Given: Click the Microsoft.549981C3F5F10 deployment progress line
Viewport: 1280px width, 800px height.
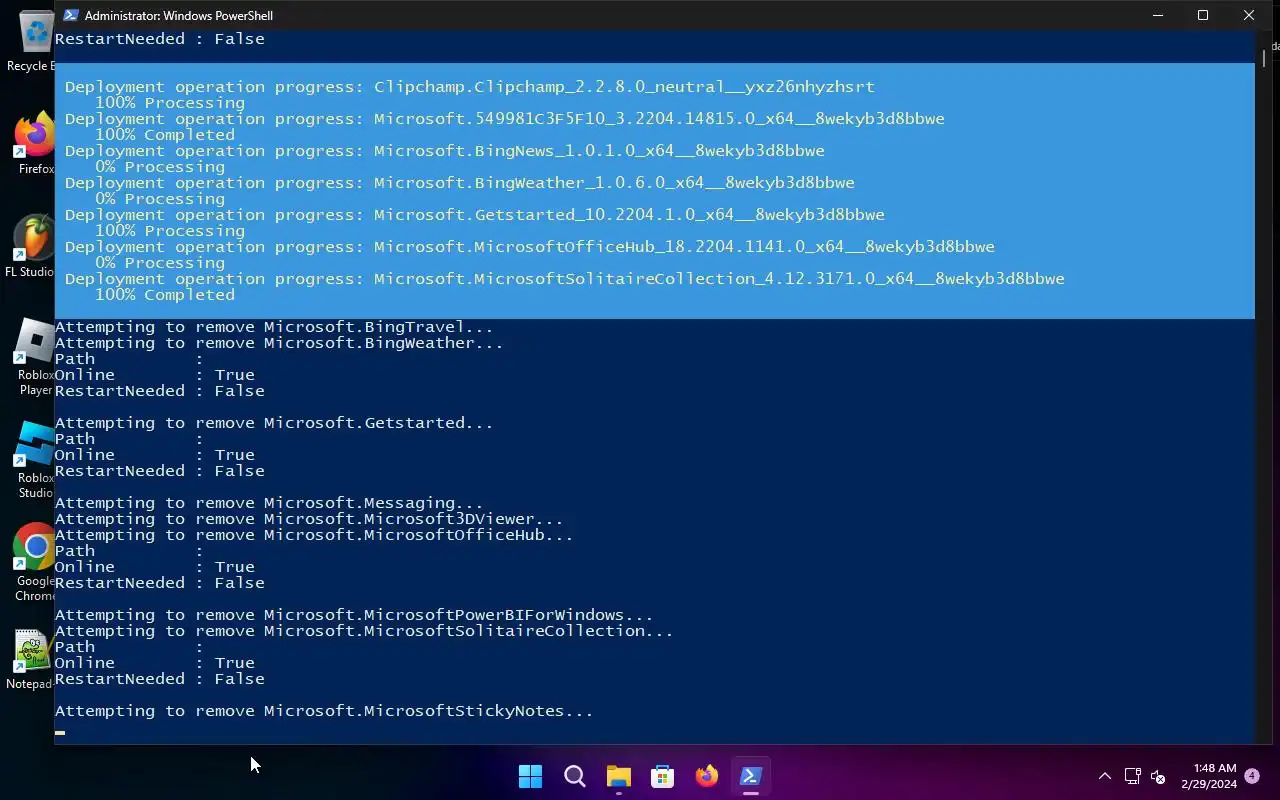Looking at the screenshot, I should [x=505, y=119].
